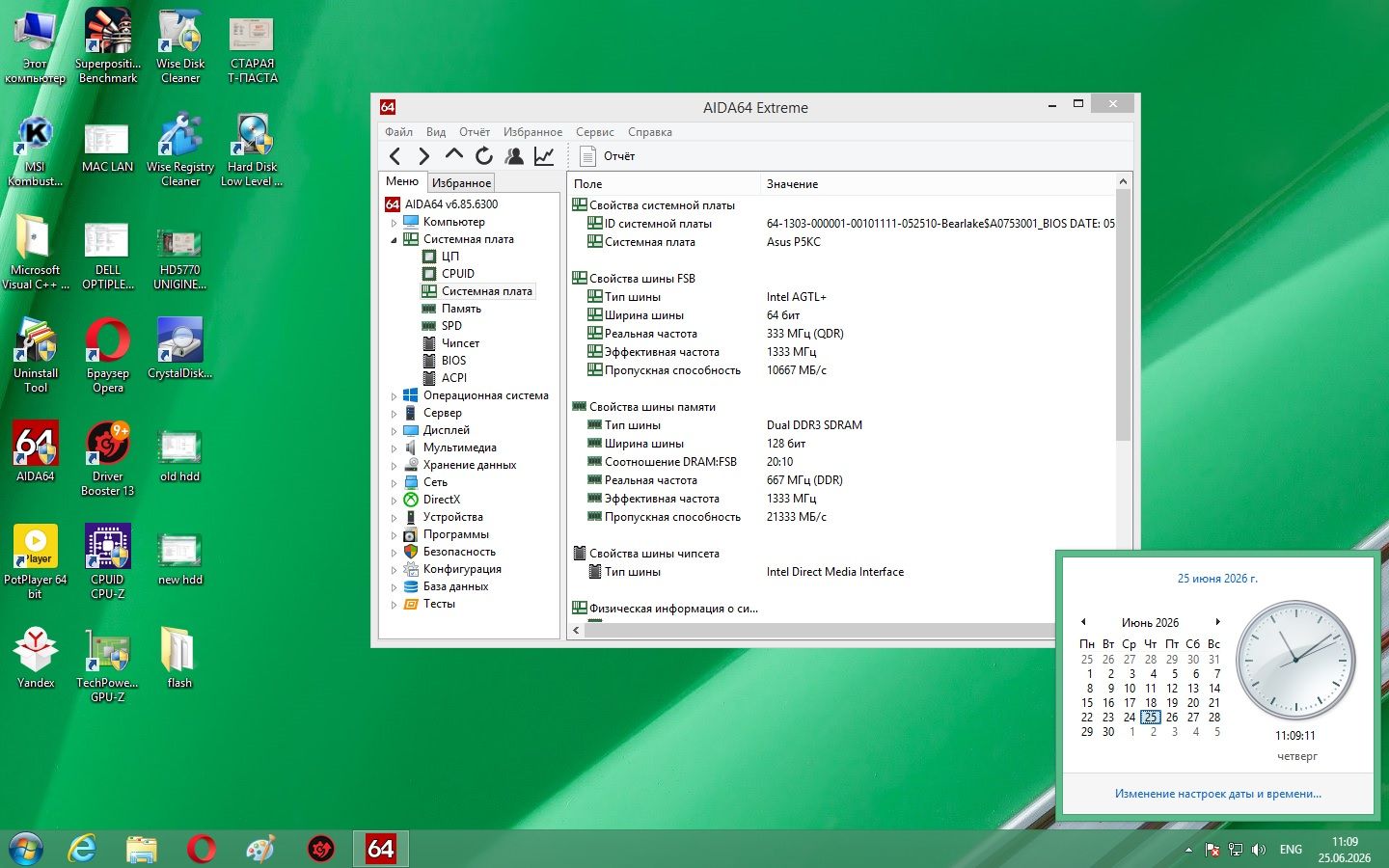
Task: Switch to the Избранное tab
Action: pos(461,183)
